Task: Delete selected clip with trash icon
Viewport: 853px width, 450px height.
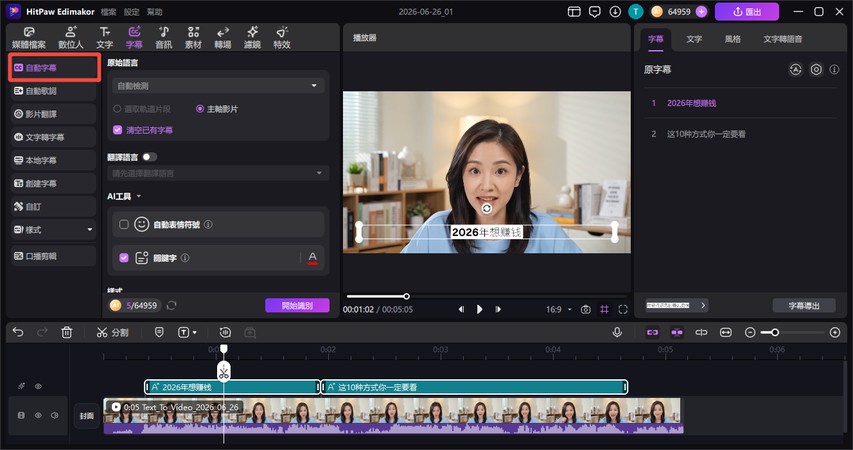Action: point(66,332)
